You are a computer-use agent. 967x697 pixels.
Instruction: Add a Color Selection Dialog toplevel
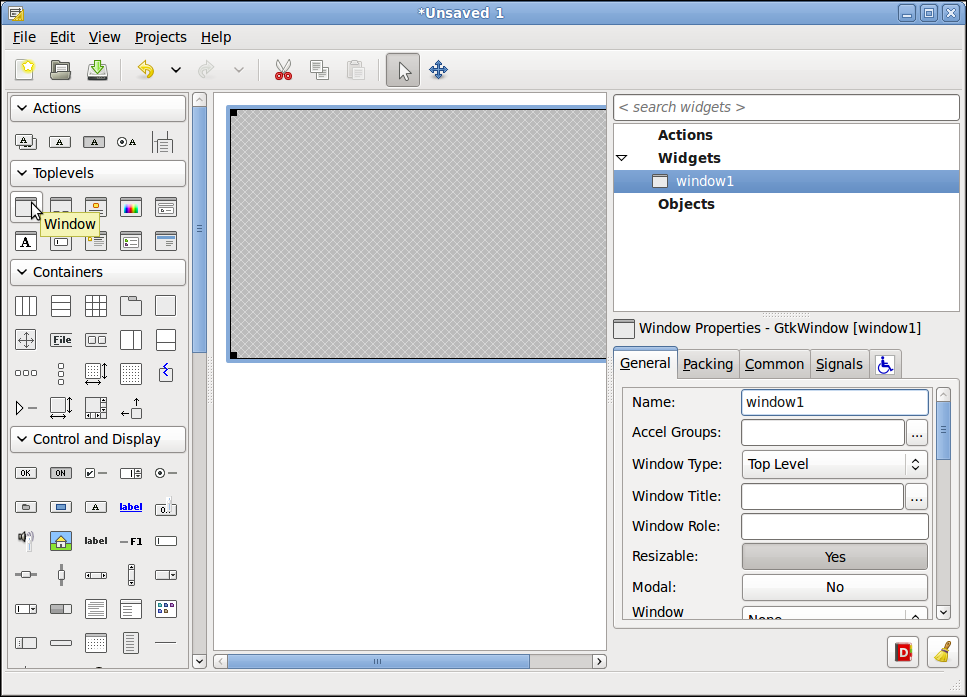[x=131, y=207]
